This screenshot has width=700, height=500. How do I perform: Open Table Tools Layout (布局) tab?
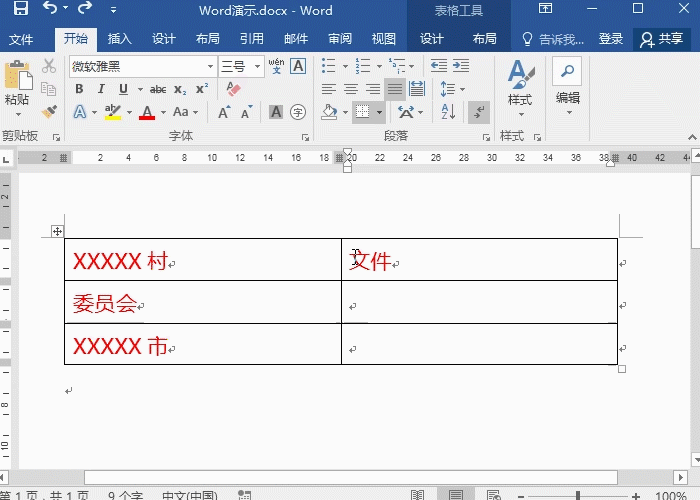pyautogui.click(x=484, y=39)
